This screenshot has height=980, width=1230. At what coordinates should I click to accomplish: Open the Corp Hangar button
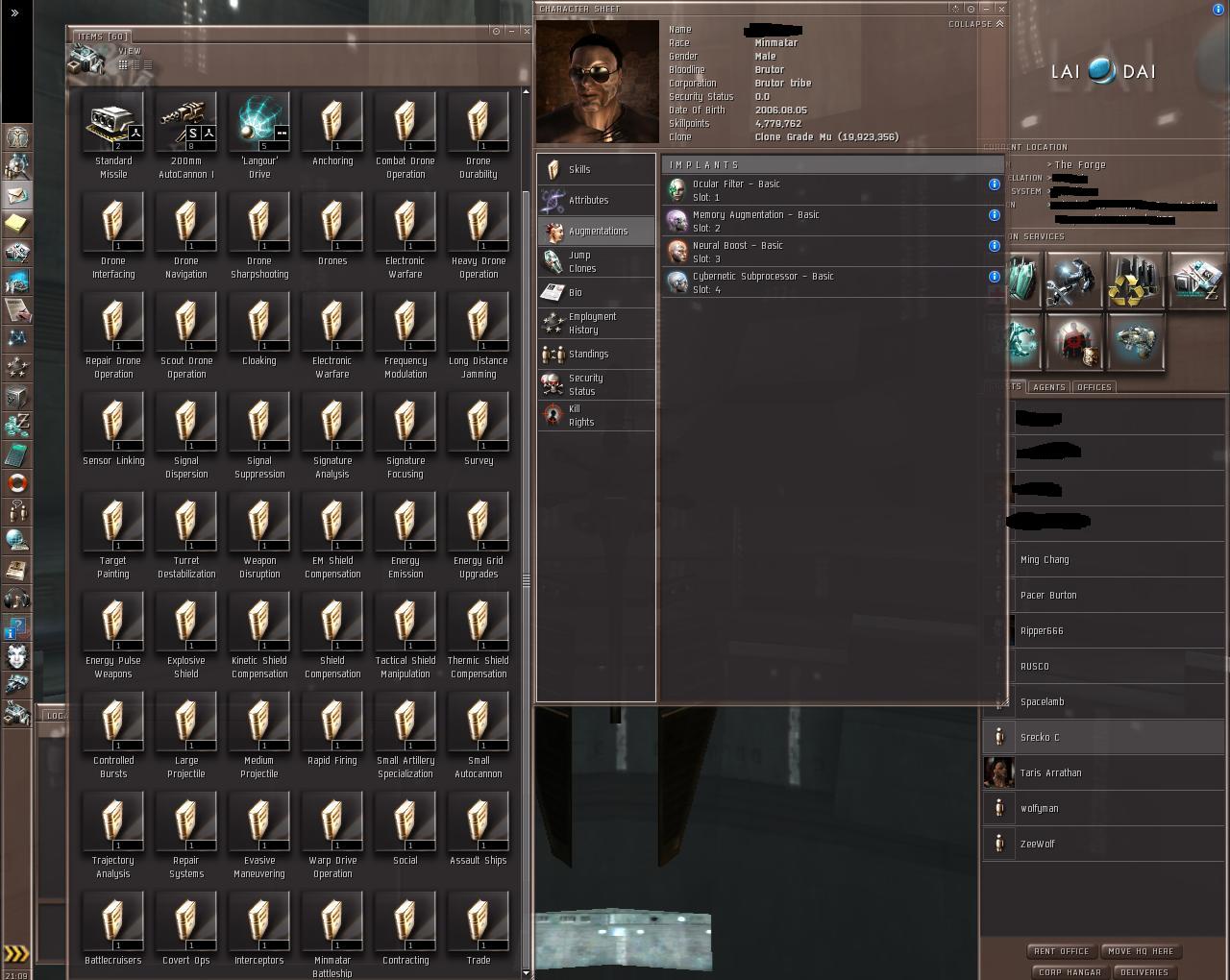(1070, 972)
